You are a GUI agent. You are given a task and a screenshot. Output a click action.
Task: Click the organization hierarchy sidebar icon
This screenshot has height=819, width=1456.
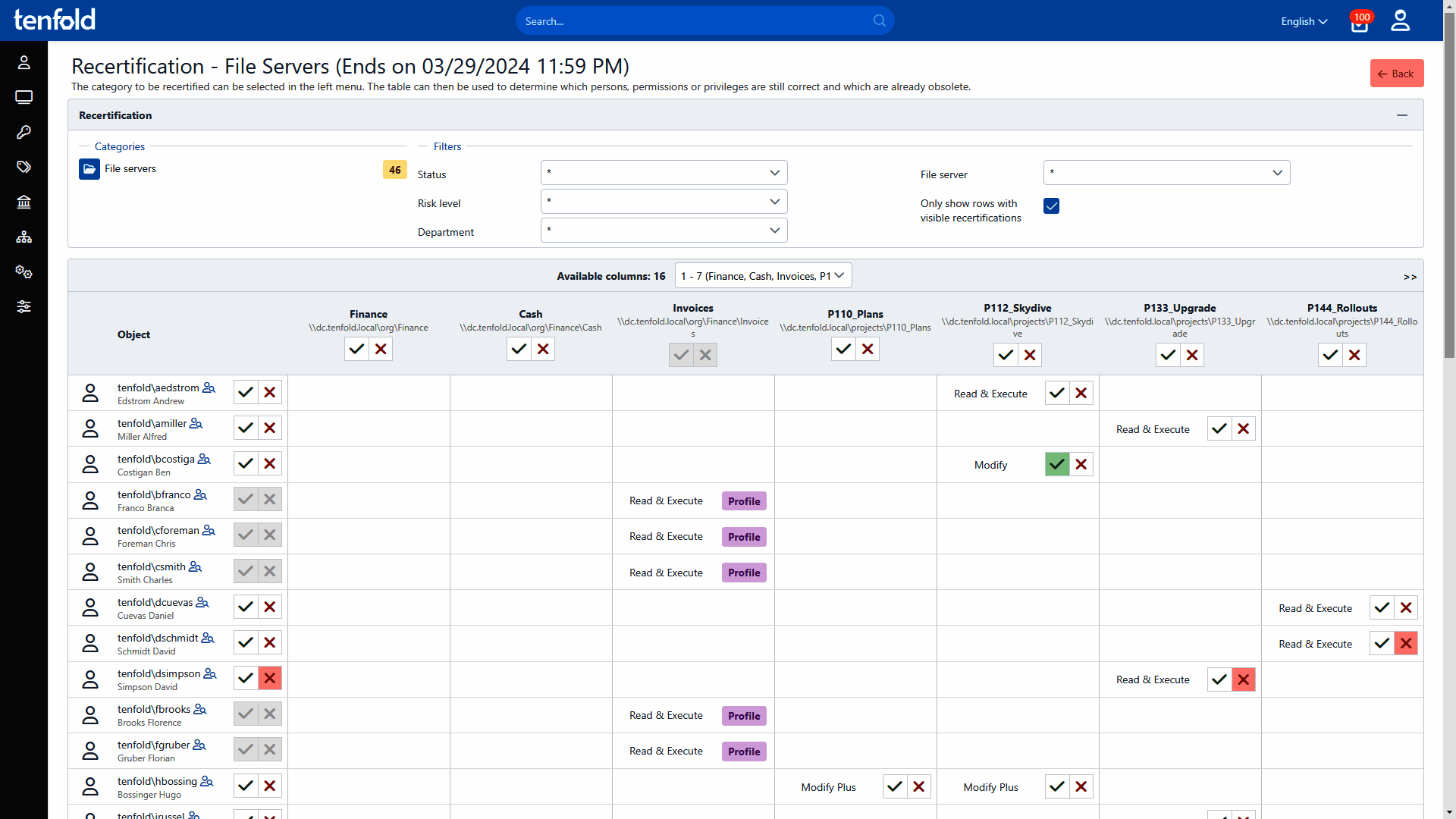click(x=24, y=237)
